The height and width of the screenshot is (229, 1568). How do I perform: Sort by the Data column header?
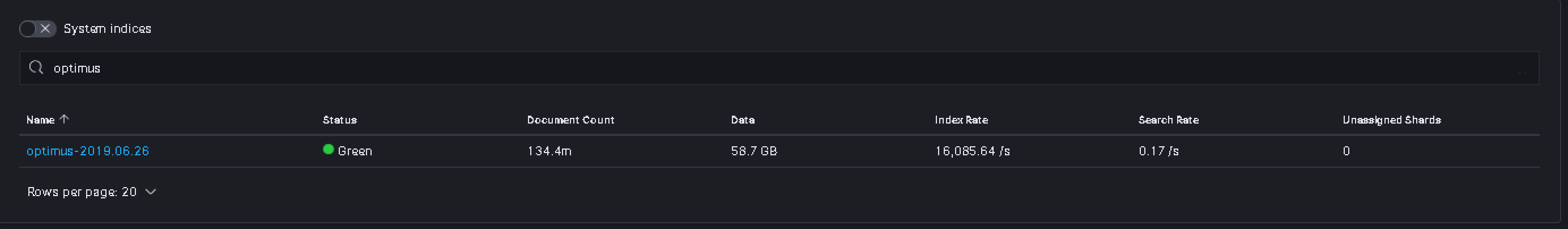(x=742, y=120)
